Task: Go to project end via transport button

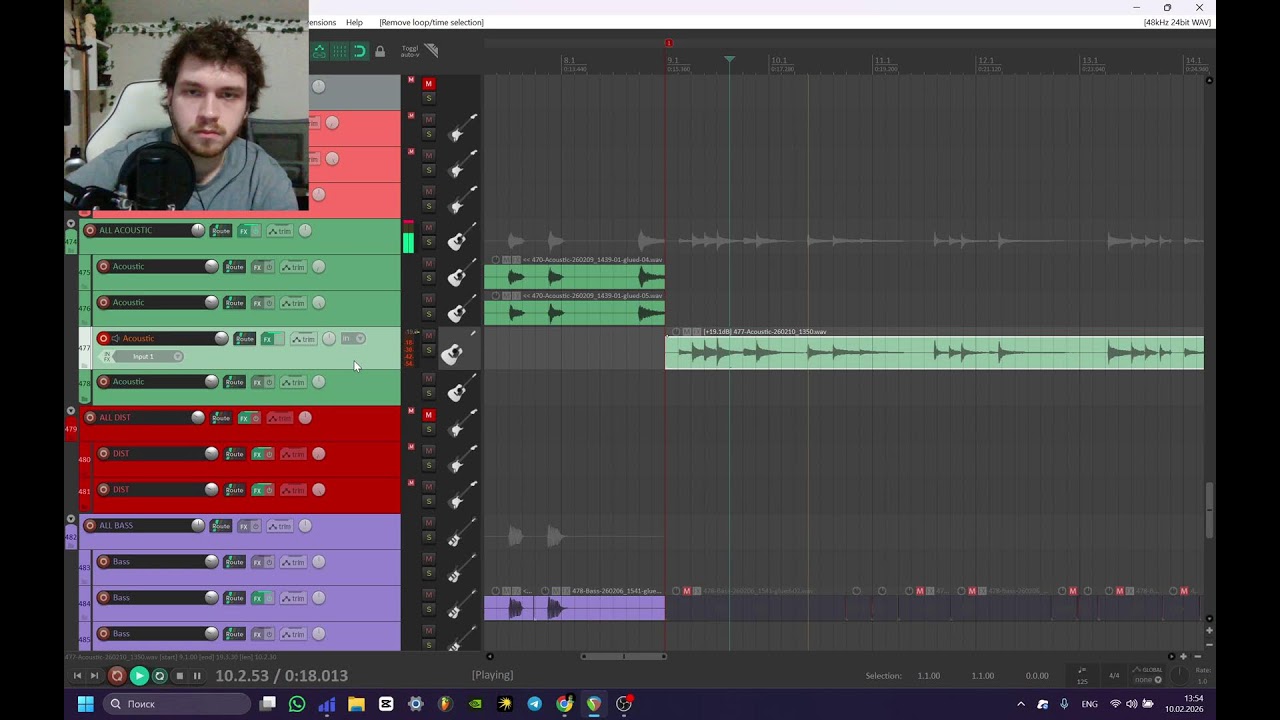Action: pyautogui.click(x=95, y=676)
